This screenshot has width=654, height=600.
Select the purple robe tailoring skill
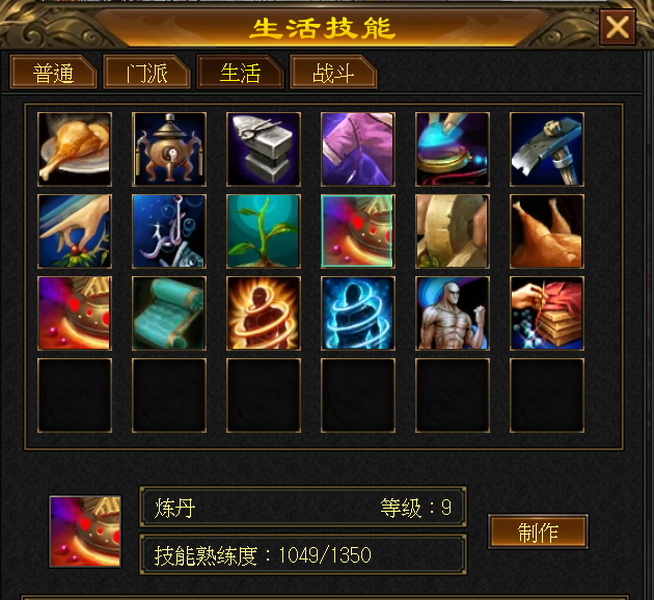[x=358, y=149]
